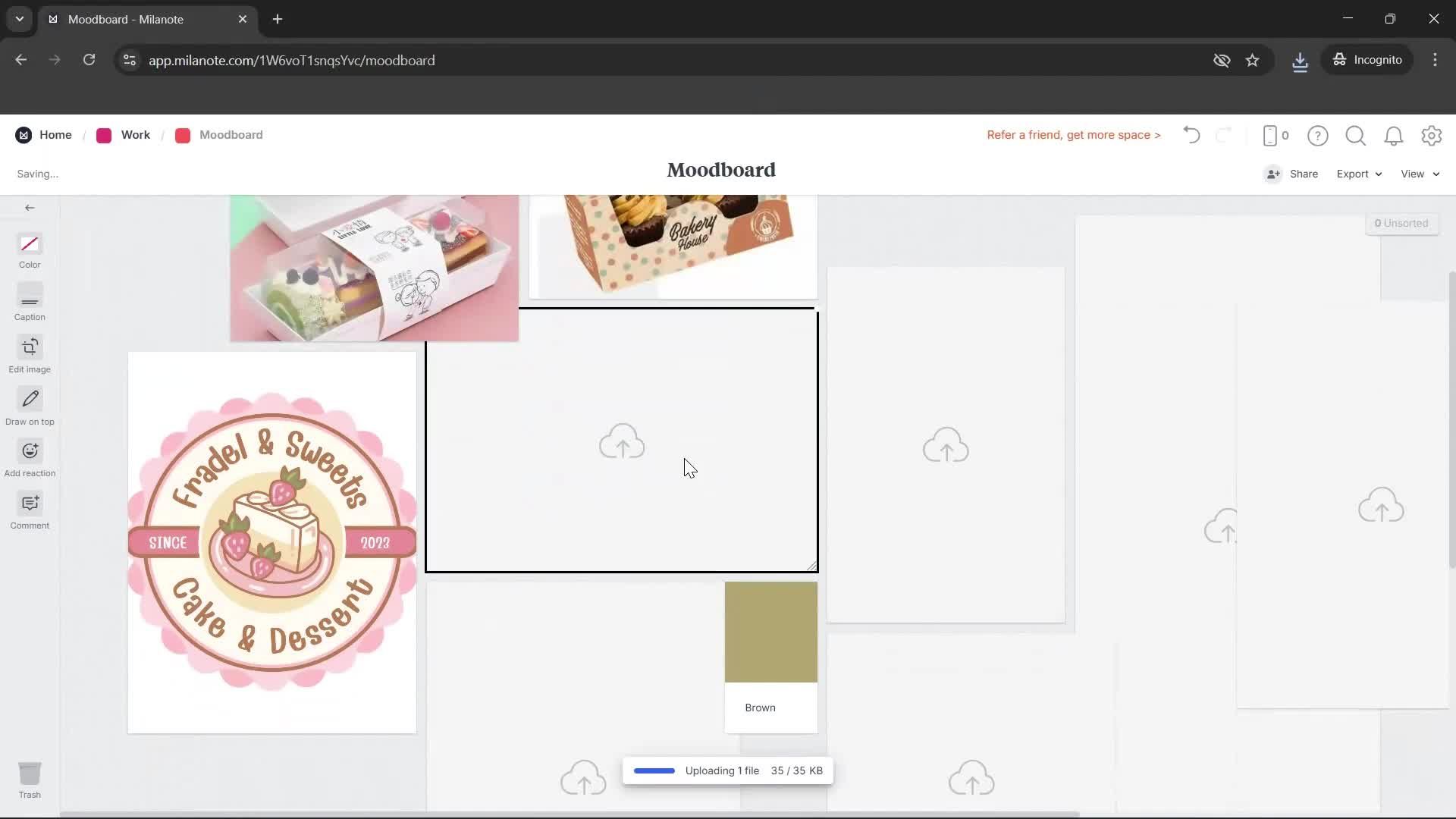The image size is (1456, 819).
Task: Select the Color tool in the sidebar
Action: pos(30,251)
